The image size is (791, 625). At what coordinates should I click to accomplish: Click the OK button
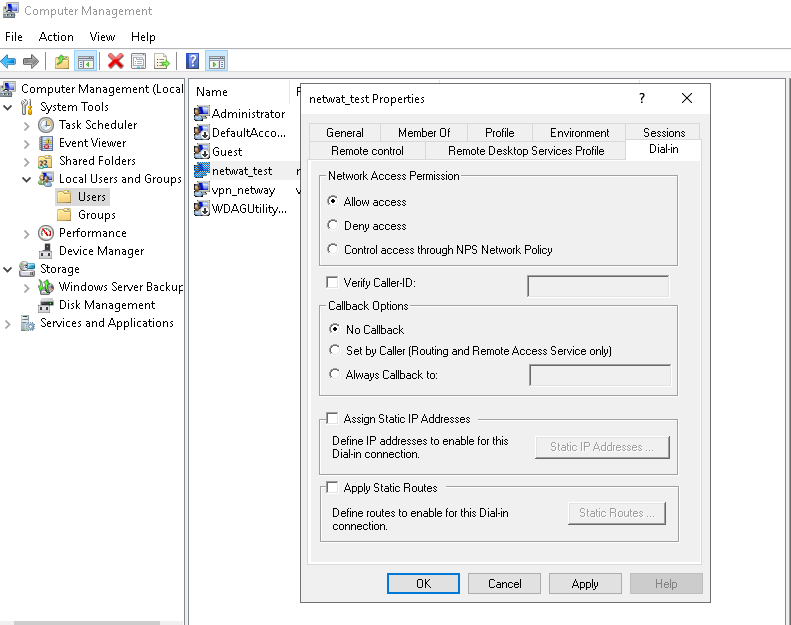click(423, 584)
